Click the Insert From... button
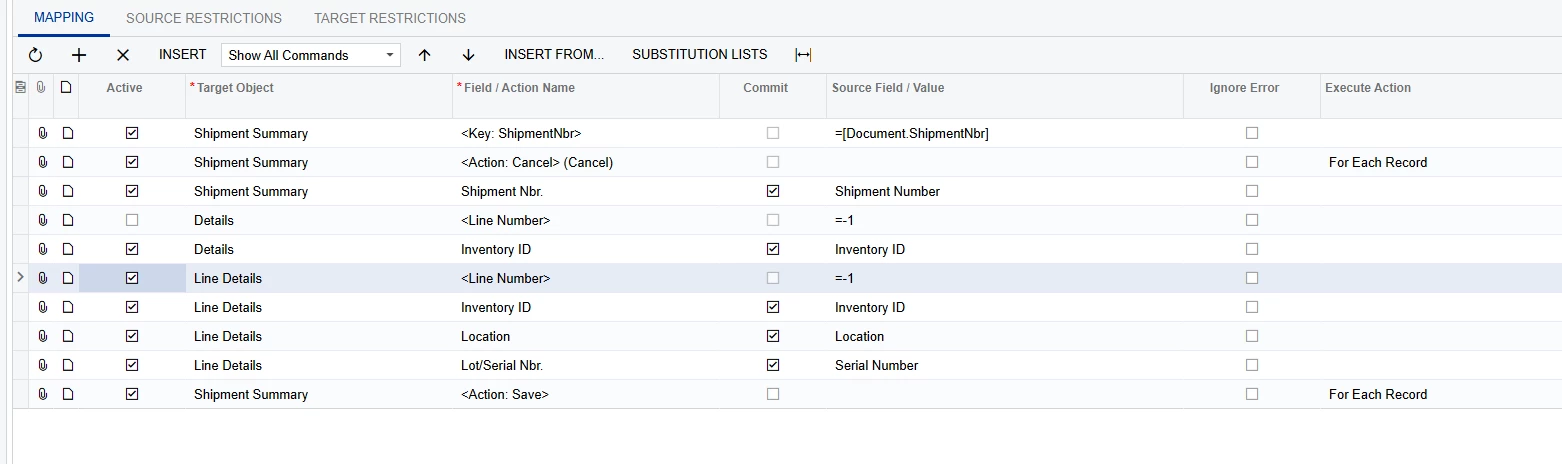1562x464 pixels. coord(554,54)
